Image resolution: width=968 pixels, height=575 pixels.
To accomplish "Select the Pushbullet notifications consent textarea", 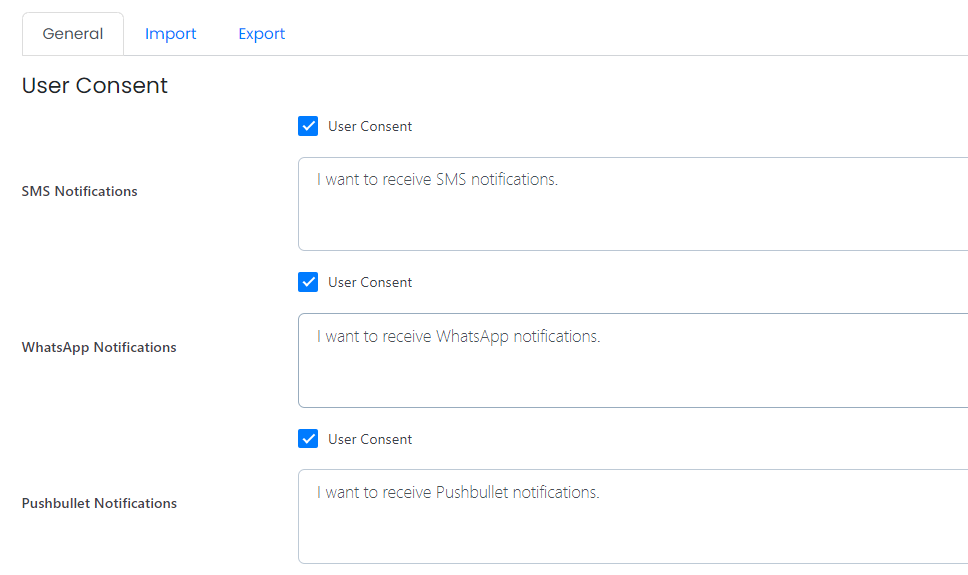I will click(633, 517).
